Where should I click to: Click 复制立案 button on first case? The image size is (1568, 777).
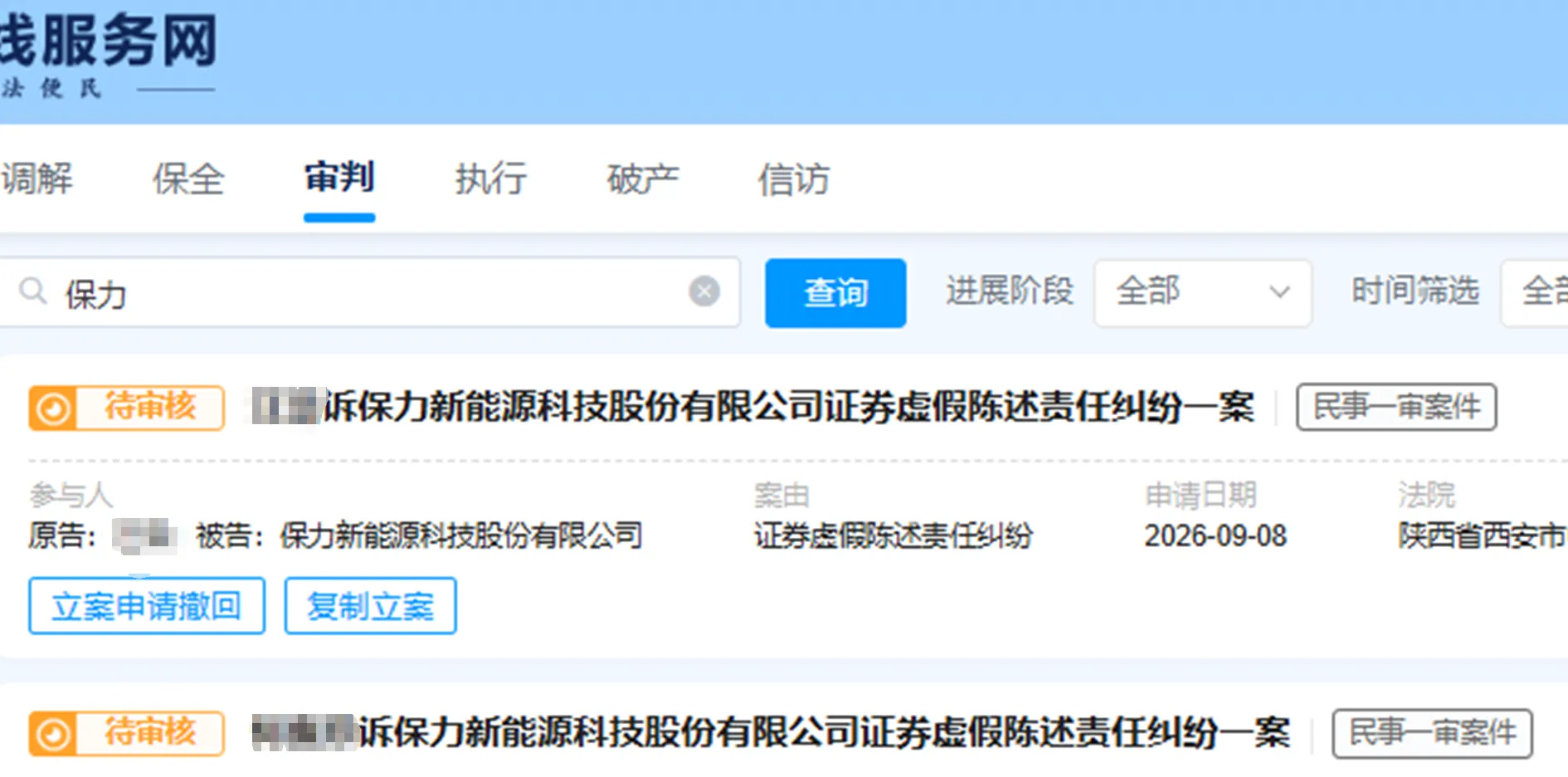[x=371, y=606]
